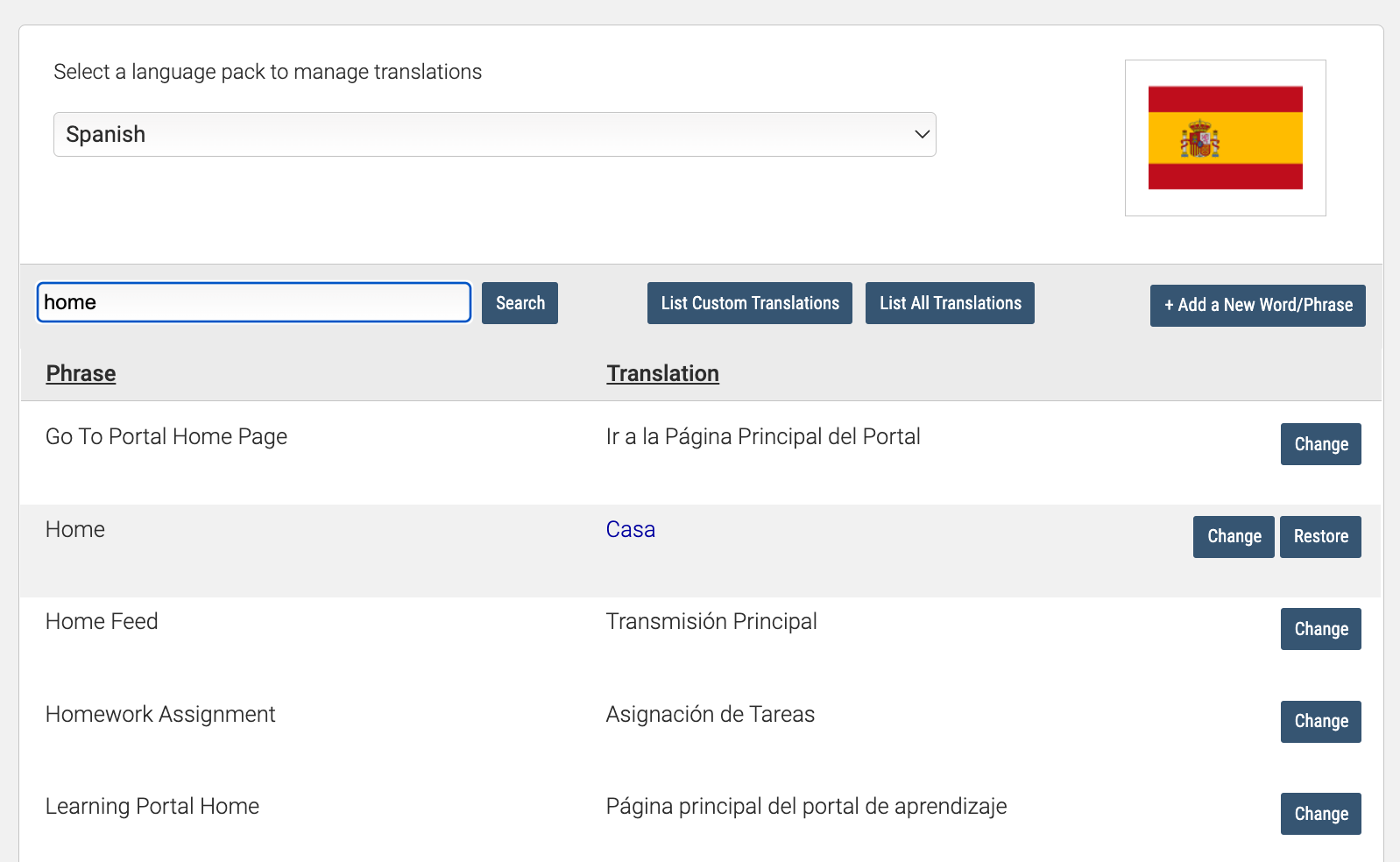This screenshot has height=862, width=1400.
Task: Click the custom translation 'Casa'
Action: (630, 529)
